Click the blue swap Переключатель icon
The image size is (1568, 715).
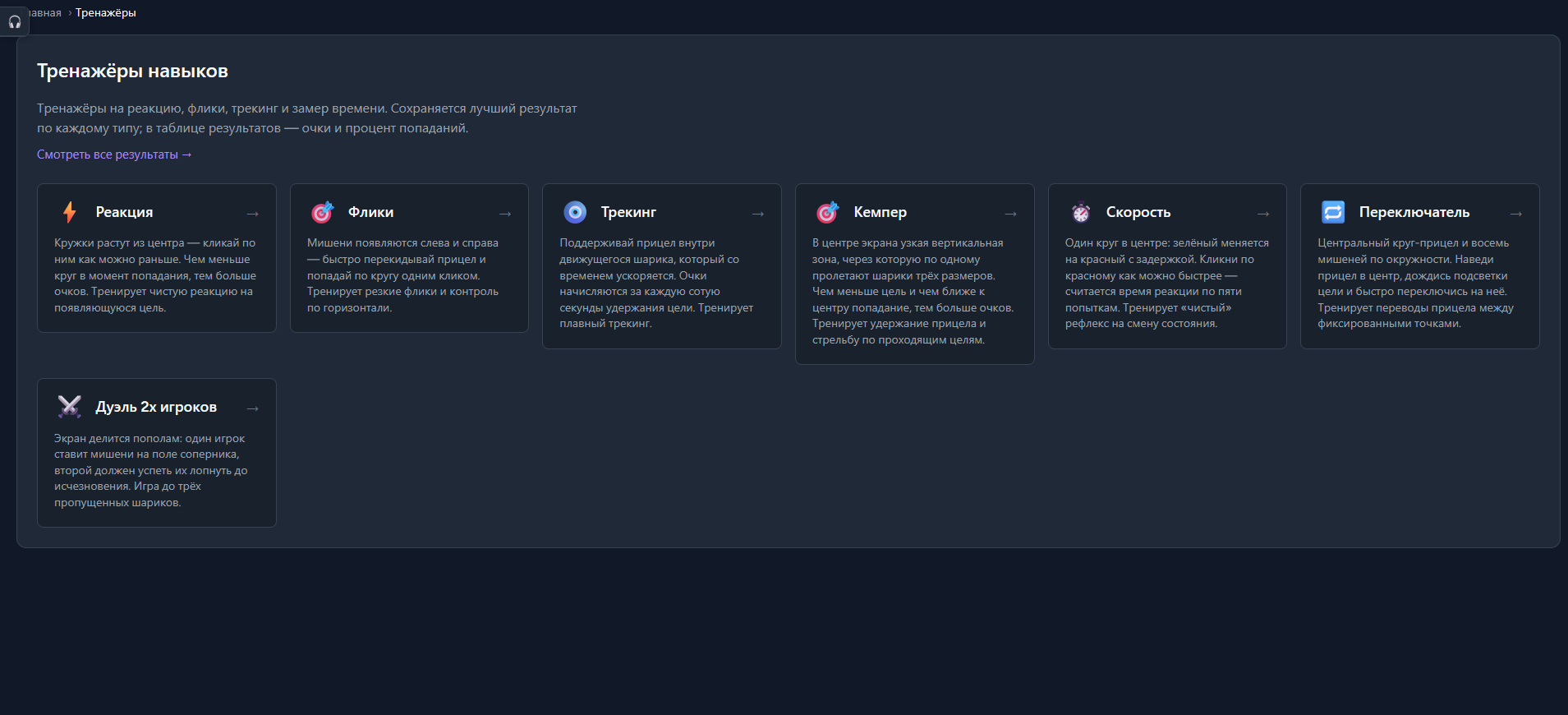[x=1332, y=212]
